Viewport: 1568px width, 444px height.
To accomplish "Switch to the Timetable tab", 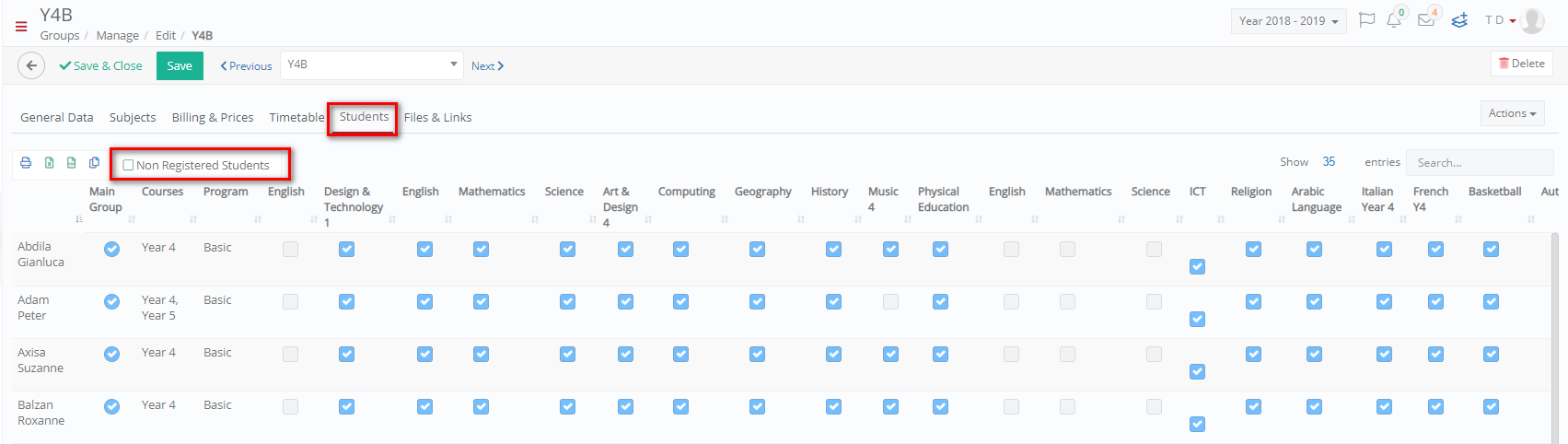I will click(x=296, y=118).
